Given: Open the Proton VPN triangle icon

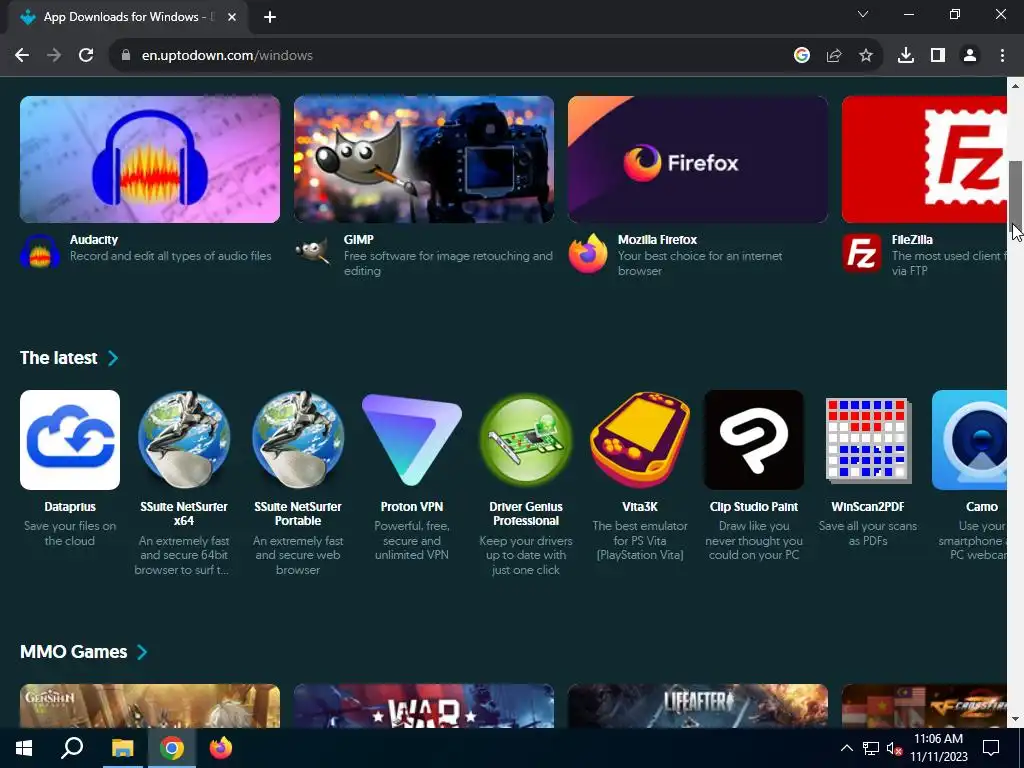Looking at the screenshot, I should (x=411, y=440).
